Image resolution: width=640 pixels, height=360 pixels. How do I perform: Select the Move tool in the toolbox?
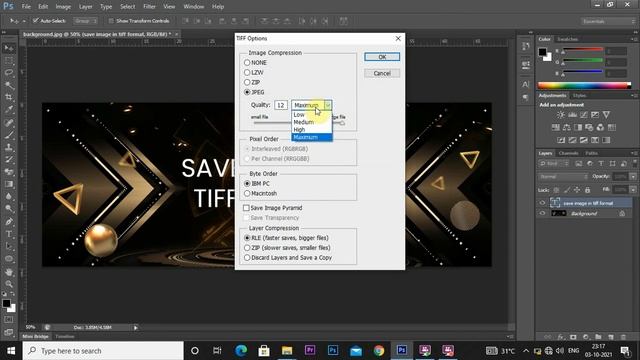(9, 48)
